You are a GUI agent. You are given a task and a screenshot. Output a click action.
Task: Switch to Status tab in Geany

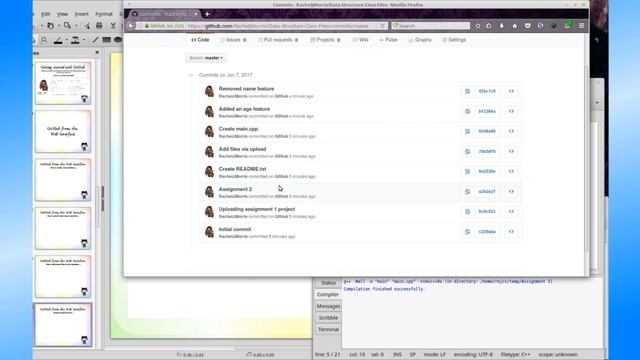(x=328, y=283)
